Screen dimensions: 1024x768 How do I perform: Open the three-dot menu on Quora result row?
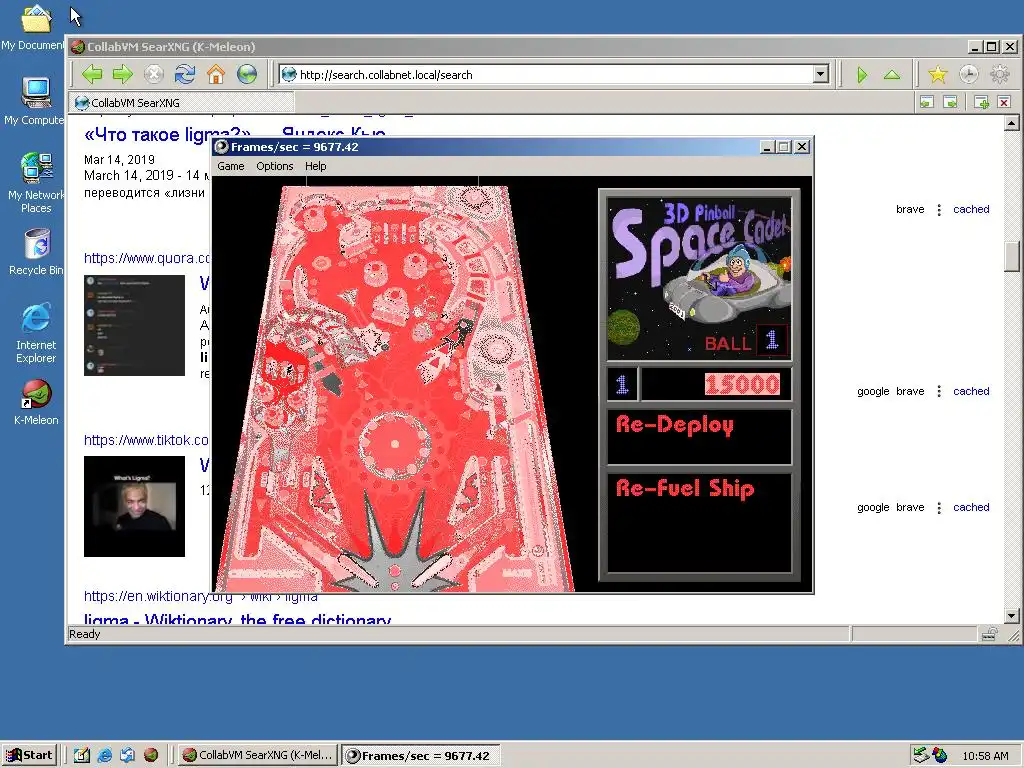[939, 391]
